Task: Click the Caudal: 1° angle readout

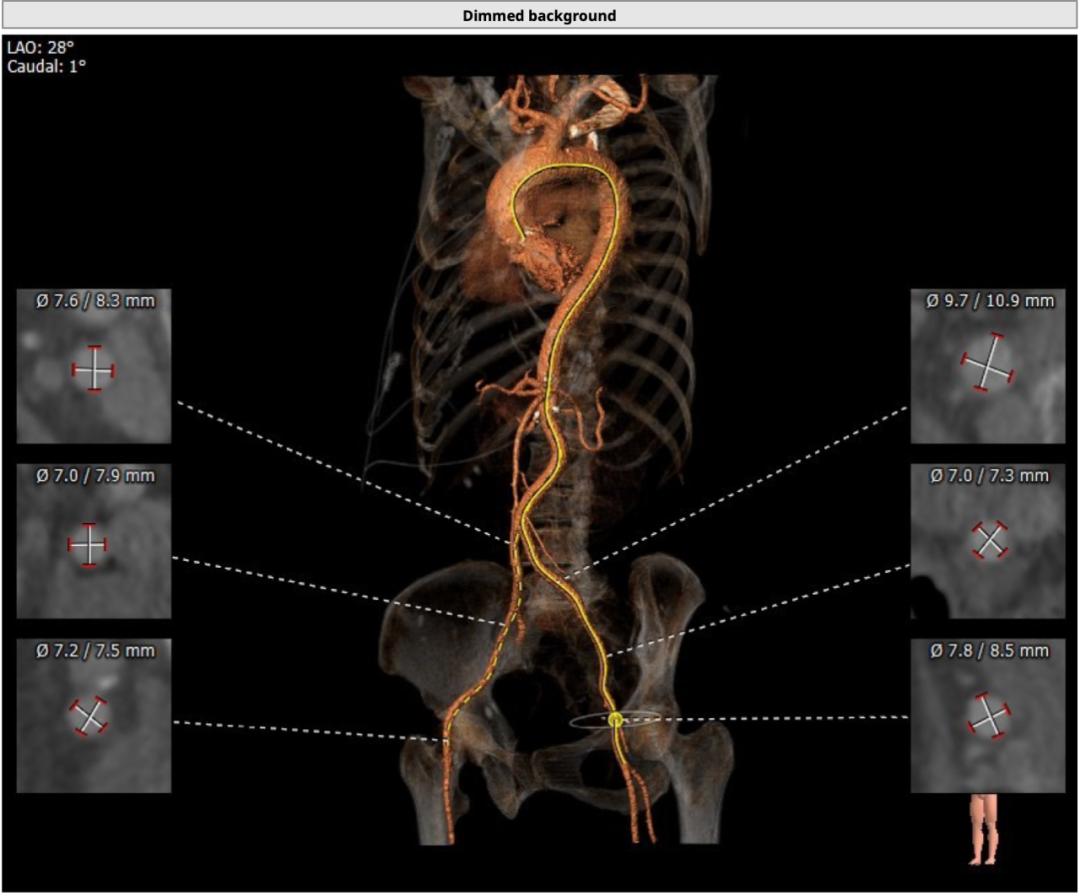Action: coord(47,66)
